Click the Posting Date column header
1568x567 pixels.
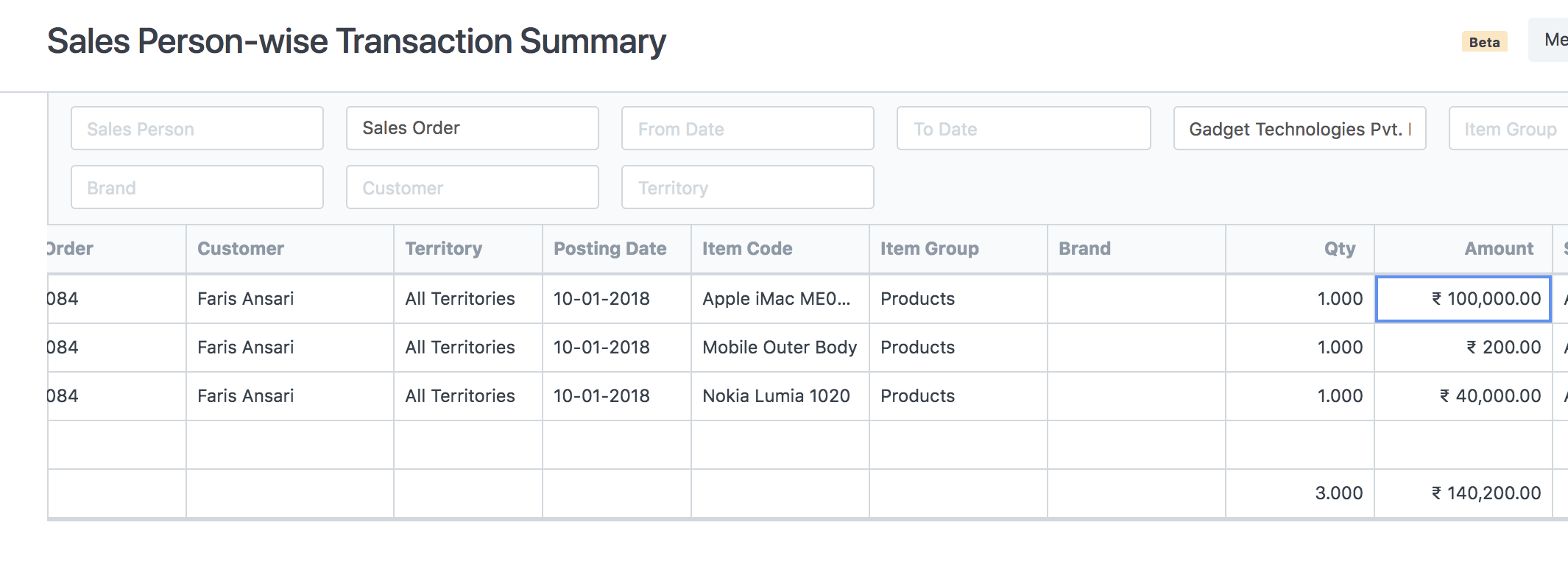[610, 249]
